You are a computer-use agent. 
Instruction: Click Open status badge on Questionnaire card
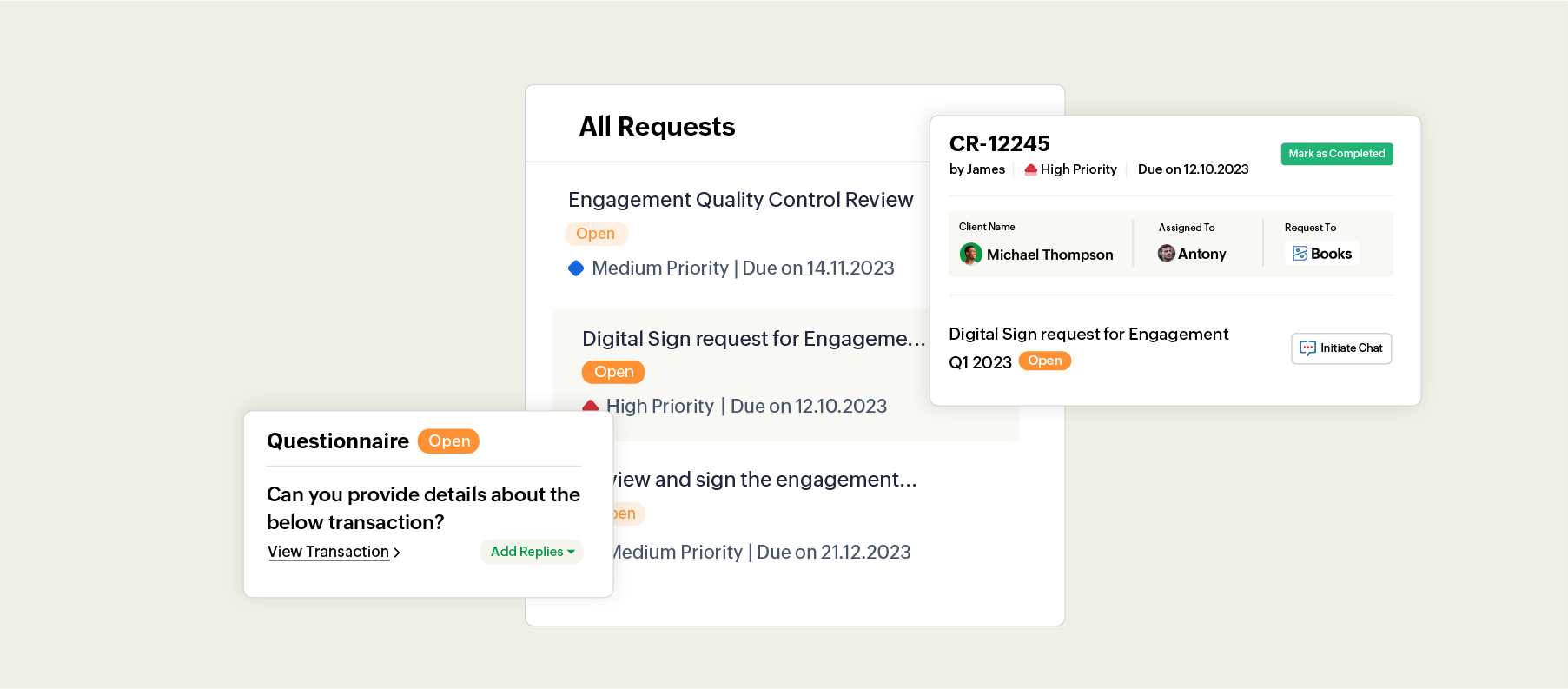pos(448,441)
